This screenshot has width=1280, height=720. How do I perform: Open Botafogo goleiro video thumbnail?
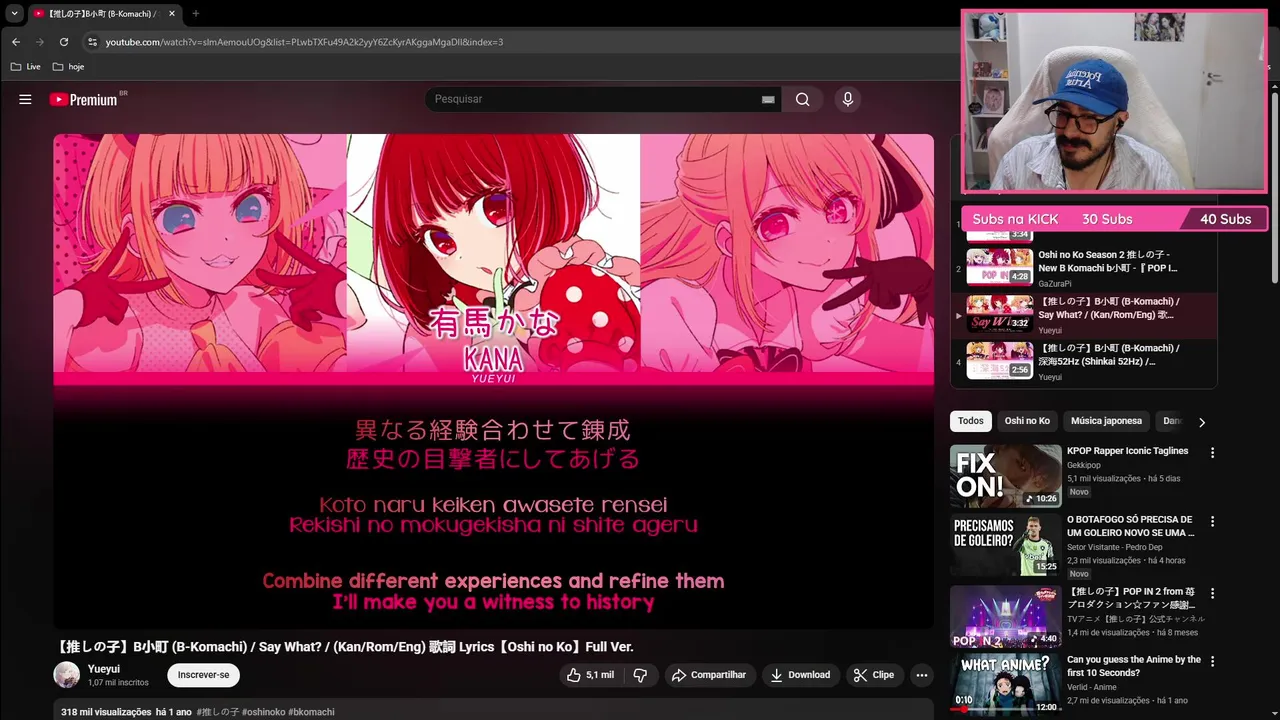pyautogui.click(x=1005, y=545)
